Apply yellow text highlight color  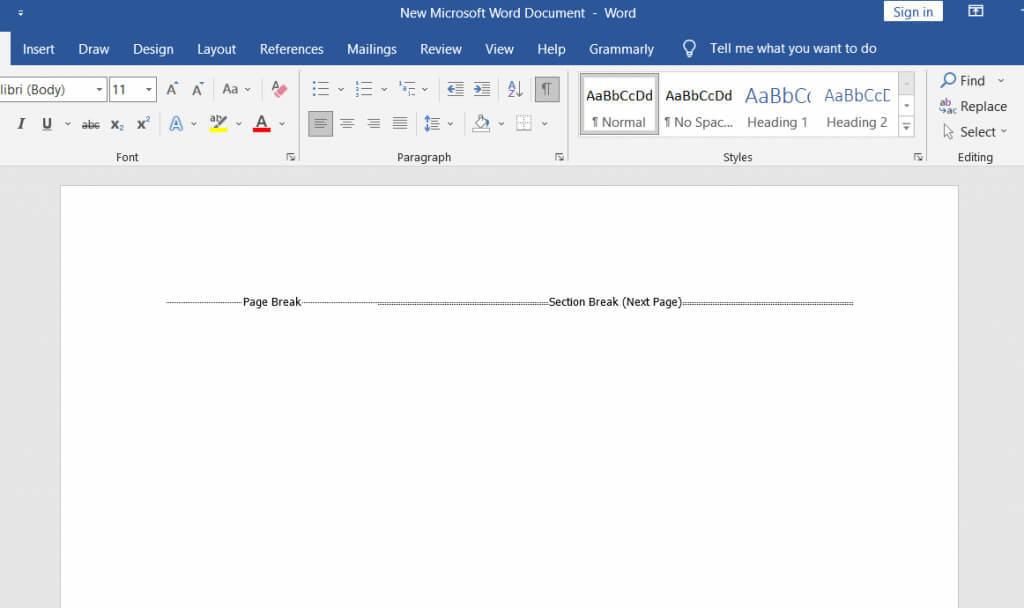click(x=219, y=123)
